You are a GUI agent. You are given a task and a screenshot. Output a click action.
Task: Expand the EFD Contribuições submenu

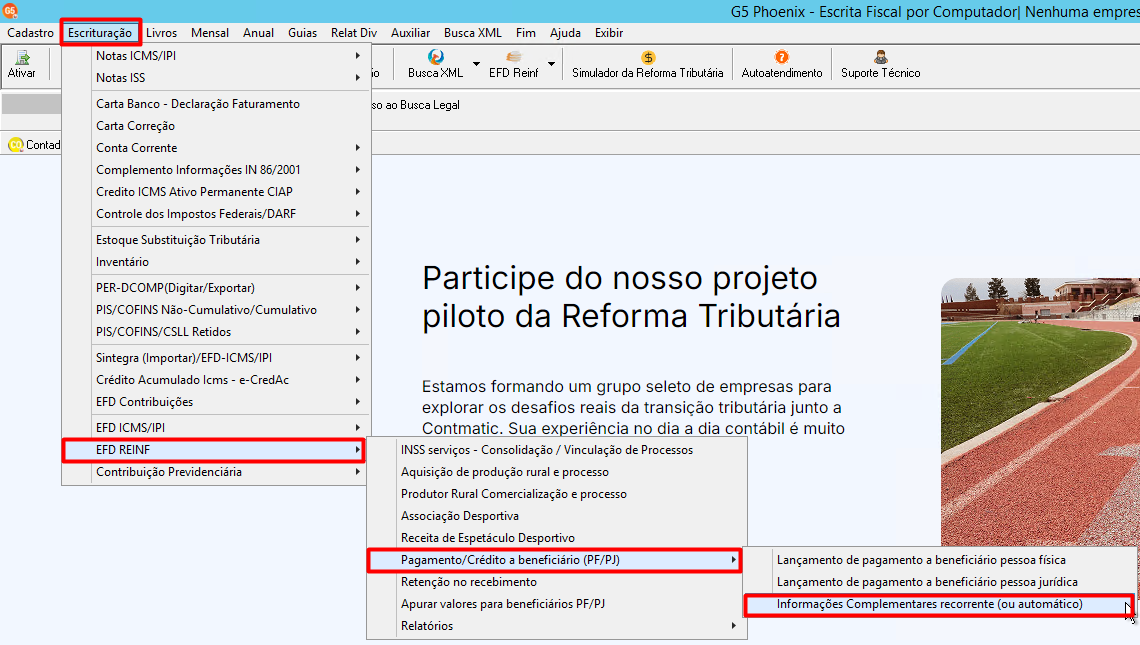click(358, 401)
